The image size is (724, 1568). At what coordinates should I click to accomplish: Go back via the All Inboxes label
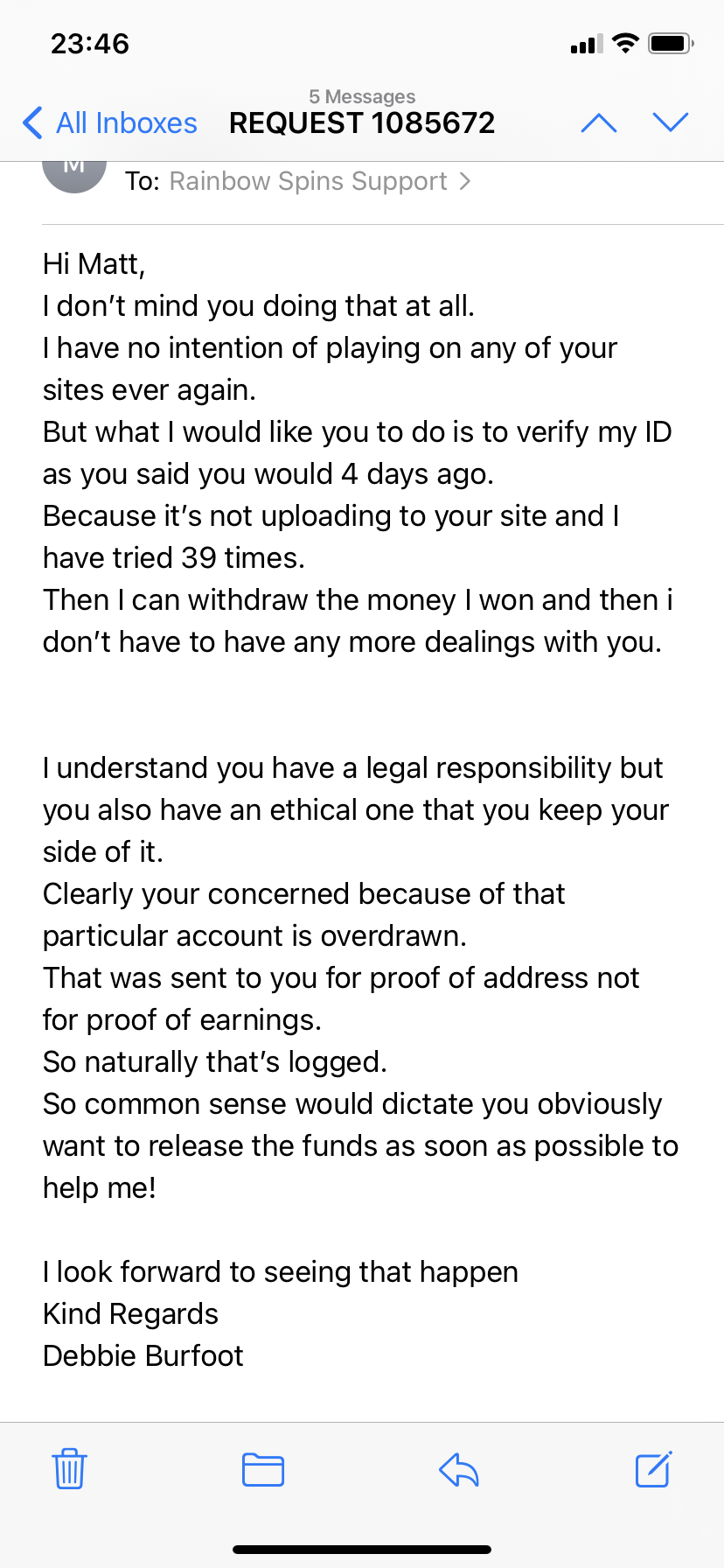point(126,123)
